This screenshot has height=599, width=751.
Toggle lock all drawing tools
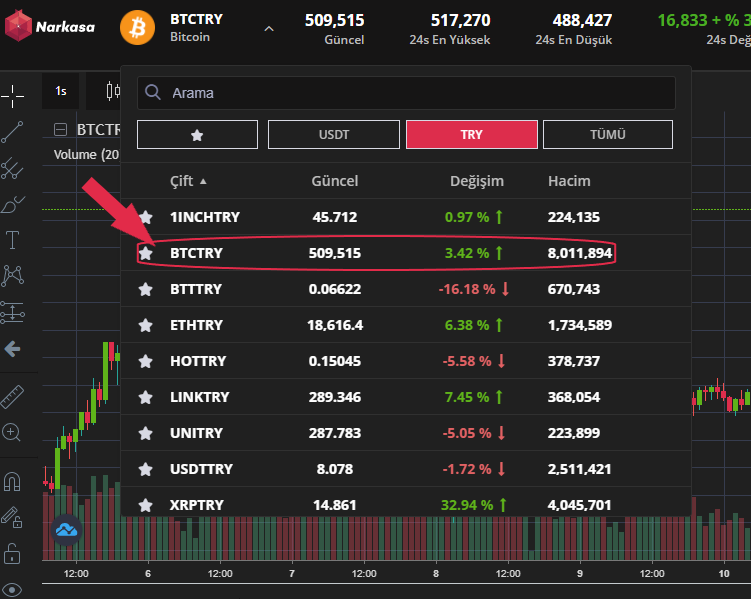pyautogui.click(x=12, y=554)
